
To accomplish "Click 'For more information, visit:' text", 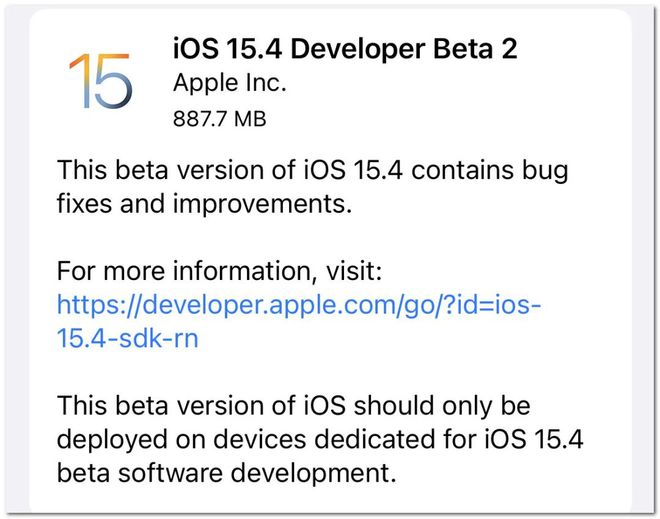I will pos(219,270).
